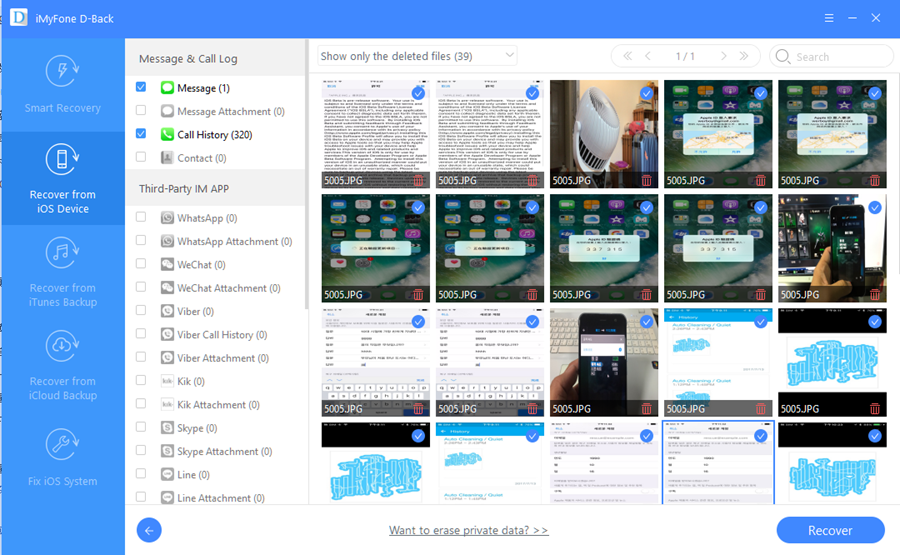Click the WeChat icon in list
Viewport: 900px width, 555px height.
(167, 265)
